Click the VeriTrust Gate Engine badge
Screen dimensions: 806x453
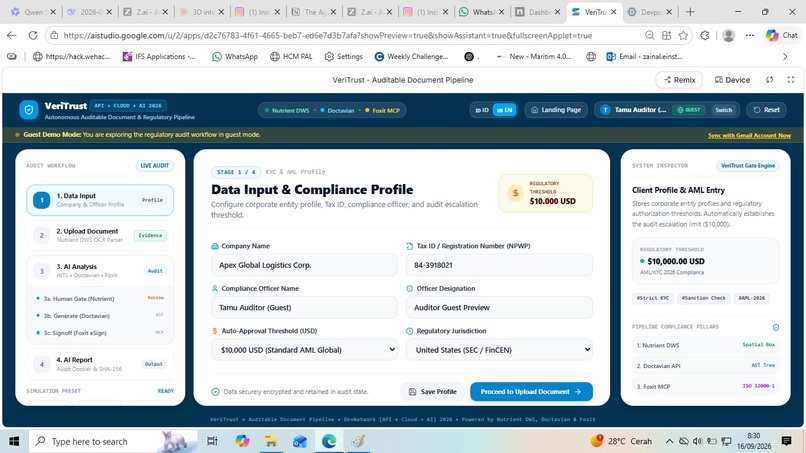point(747,166)
